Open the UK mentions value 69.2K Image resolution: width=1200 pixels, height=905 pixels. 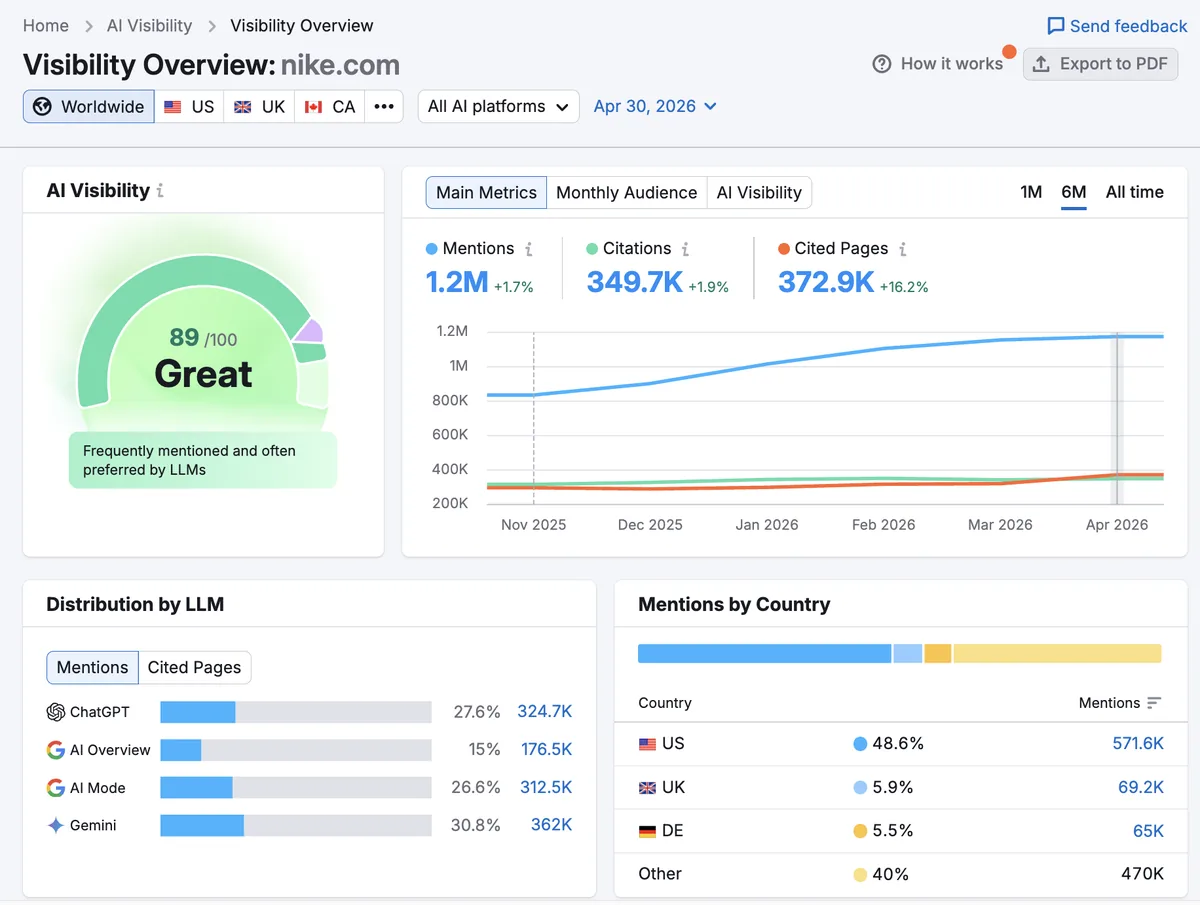click(1141, 788)
